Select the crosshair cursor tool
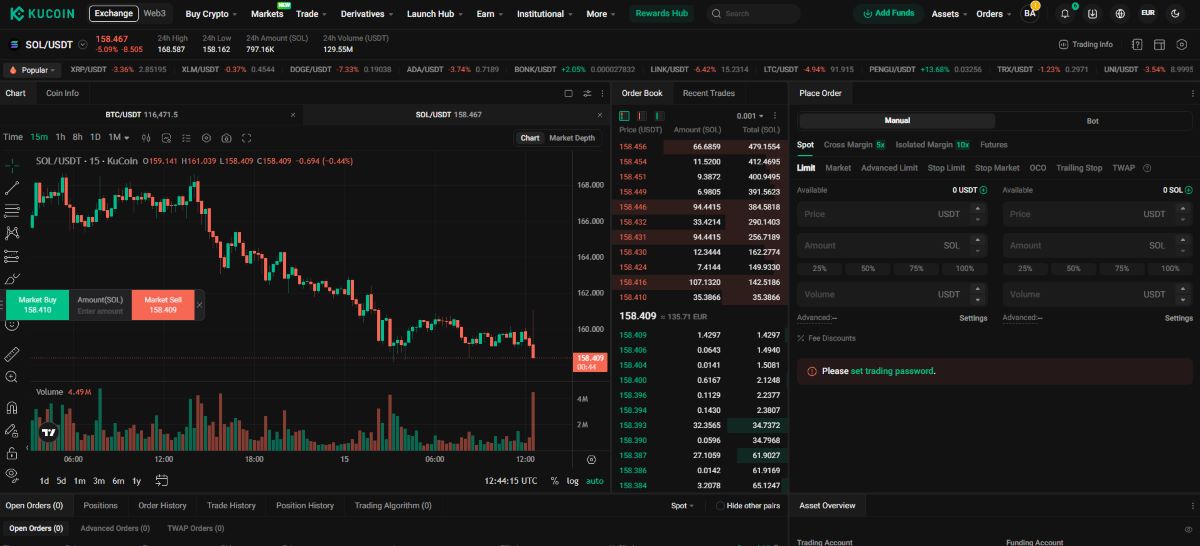The width and height of the screenshot is (1200, 546). [12, 164]
